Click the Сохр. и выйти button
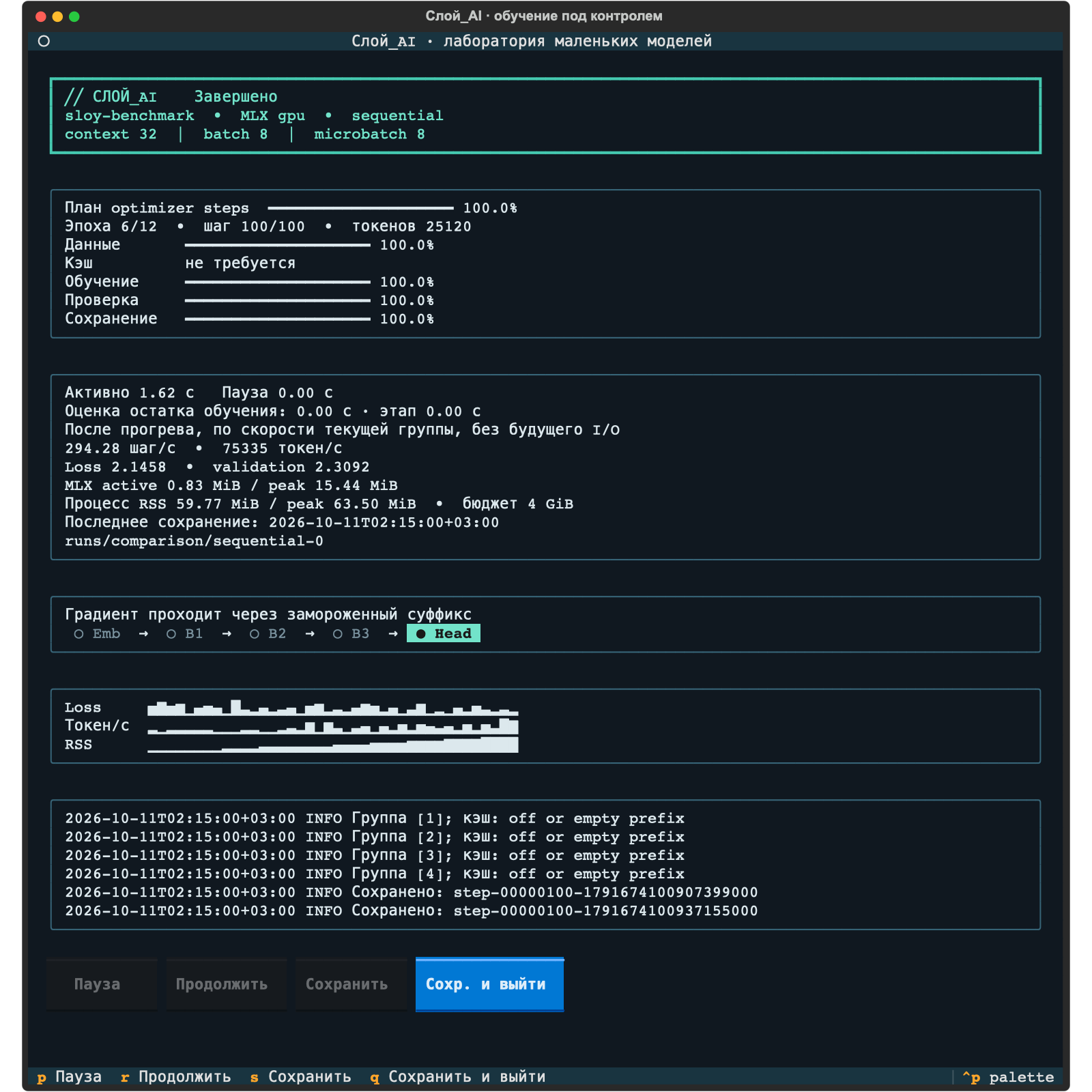This screenshot has height=1092, width=1092. (489, 984)
